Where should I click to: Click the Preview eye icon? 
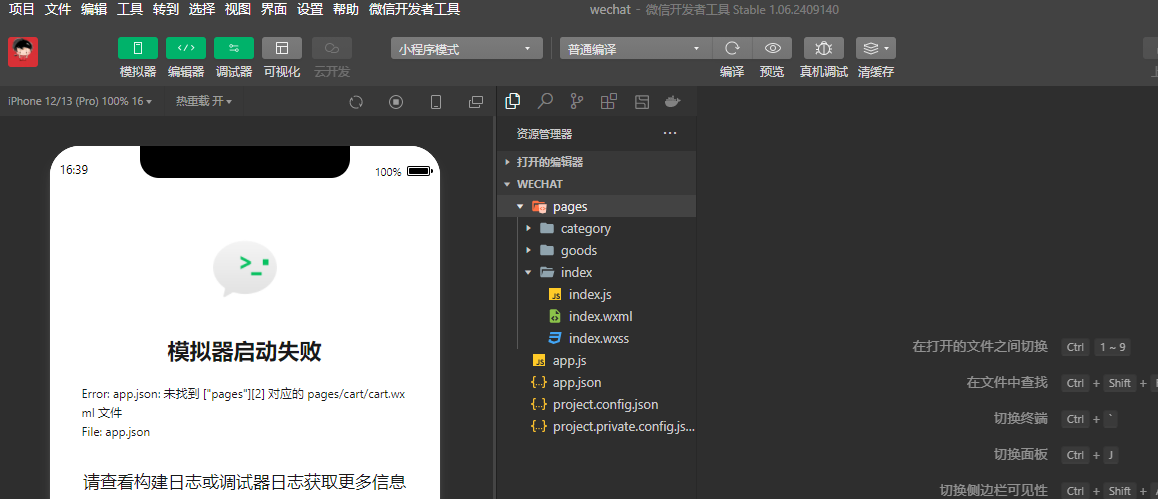[x=772, y=49]
